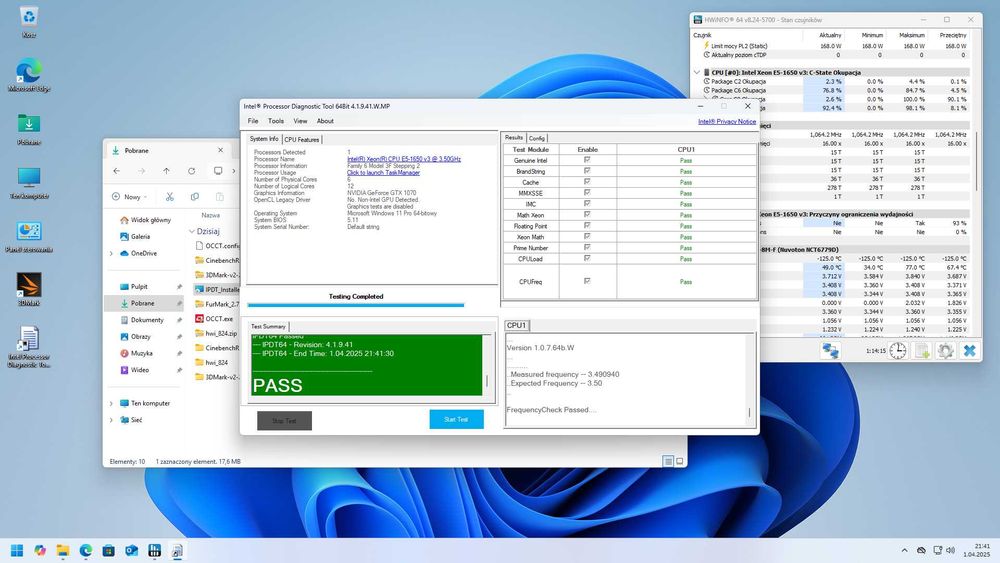Click the copy icon in Explorer toolbar

[195, 196]
